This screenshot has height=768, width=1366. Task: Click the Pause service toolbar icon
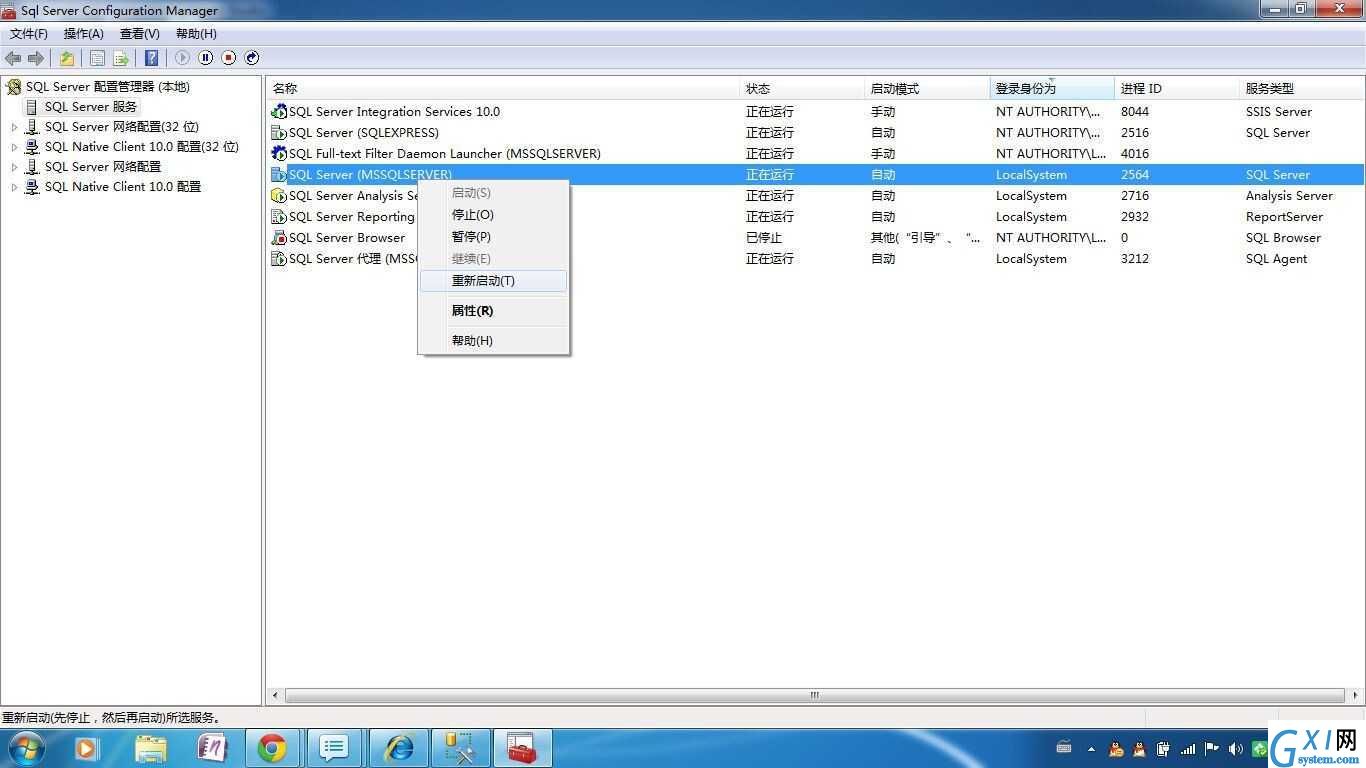(x=205, y=58)
